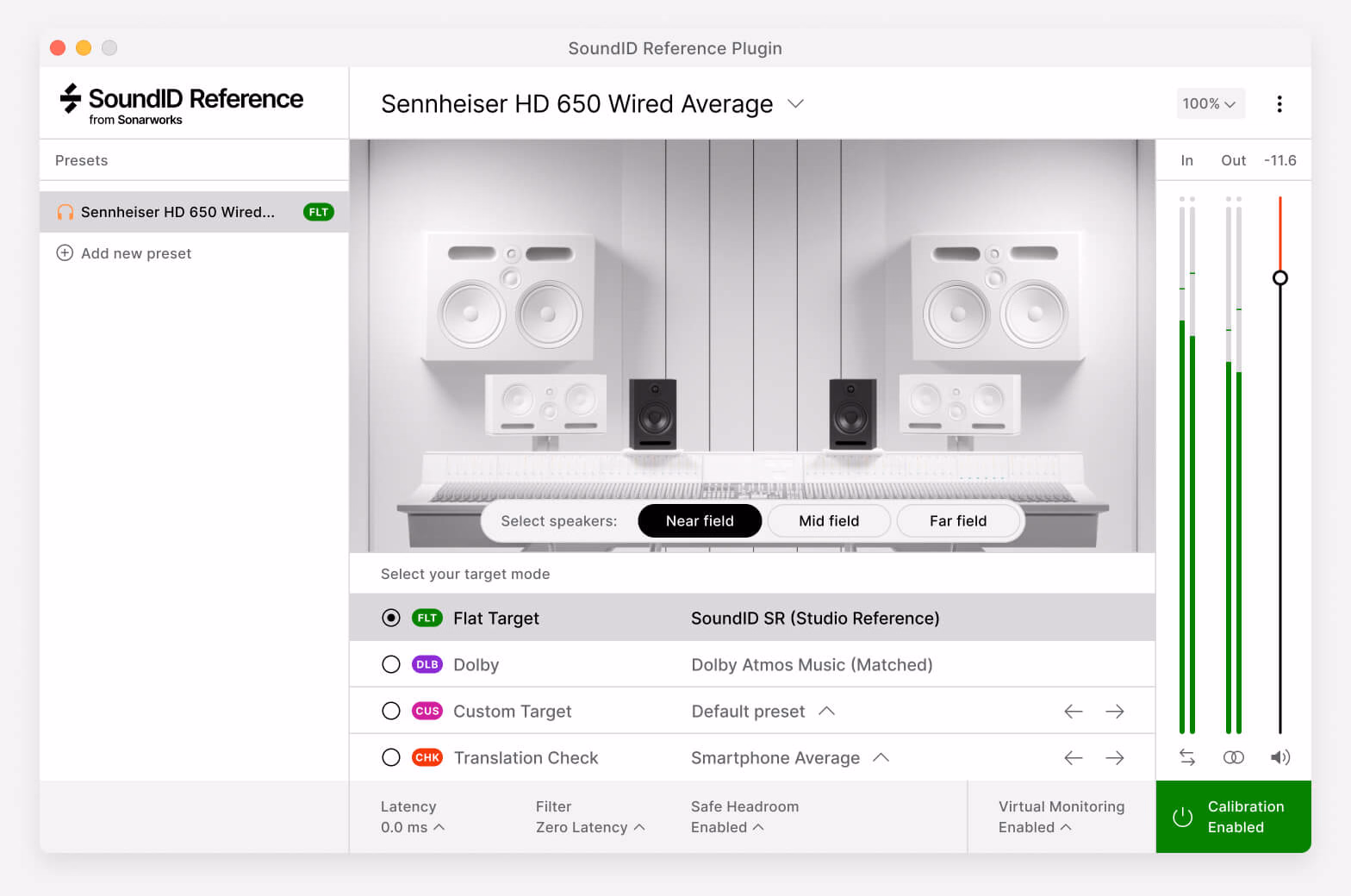Click the Translation Check label

(x=526, y=757)
